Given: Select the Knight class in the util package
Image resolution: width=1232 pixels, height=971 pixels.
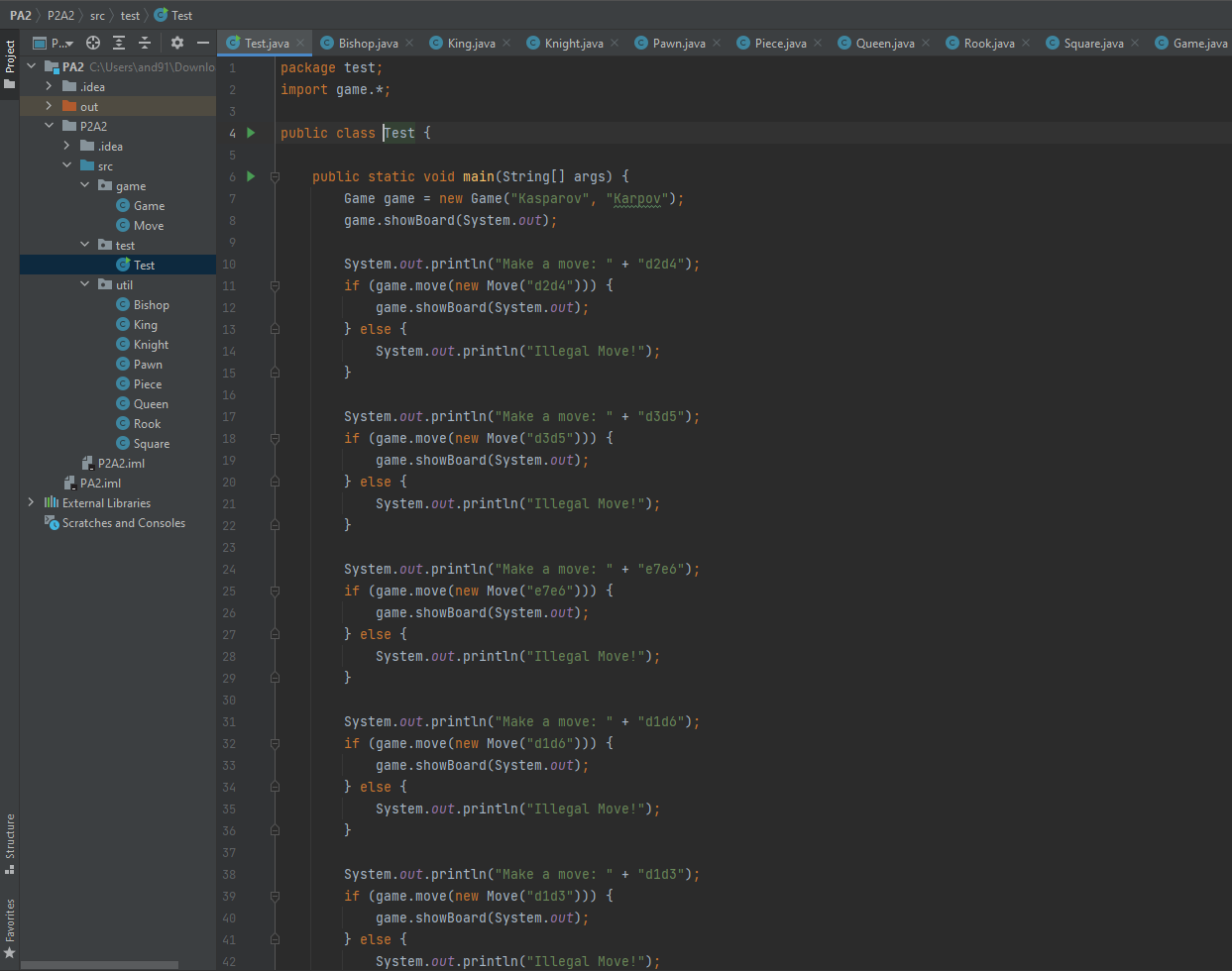Looking at the screenshot, I should pos(152,344).
